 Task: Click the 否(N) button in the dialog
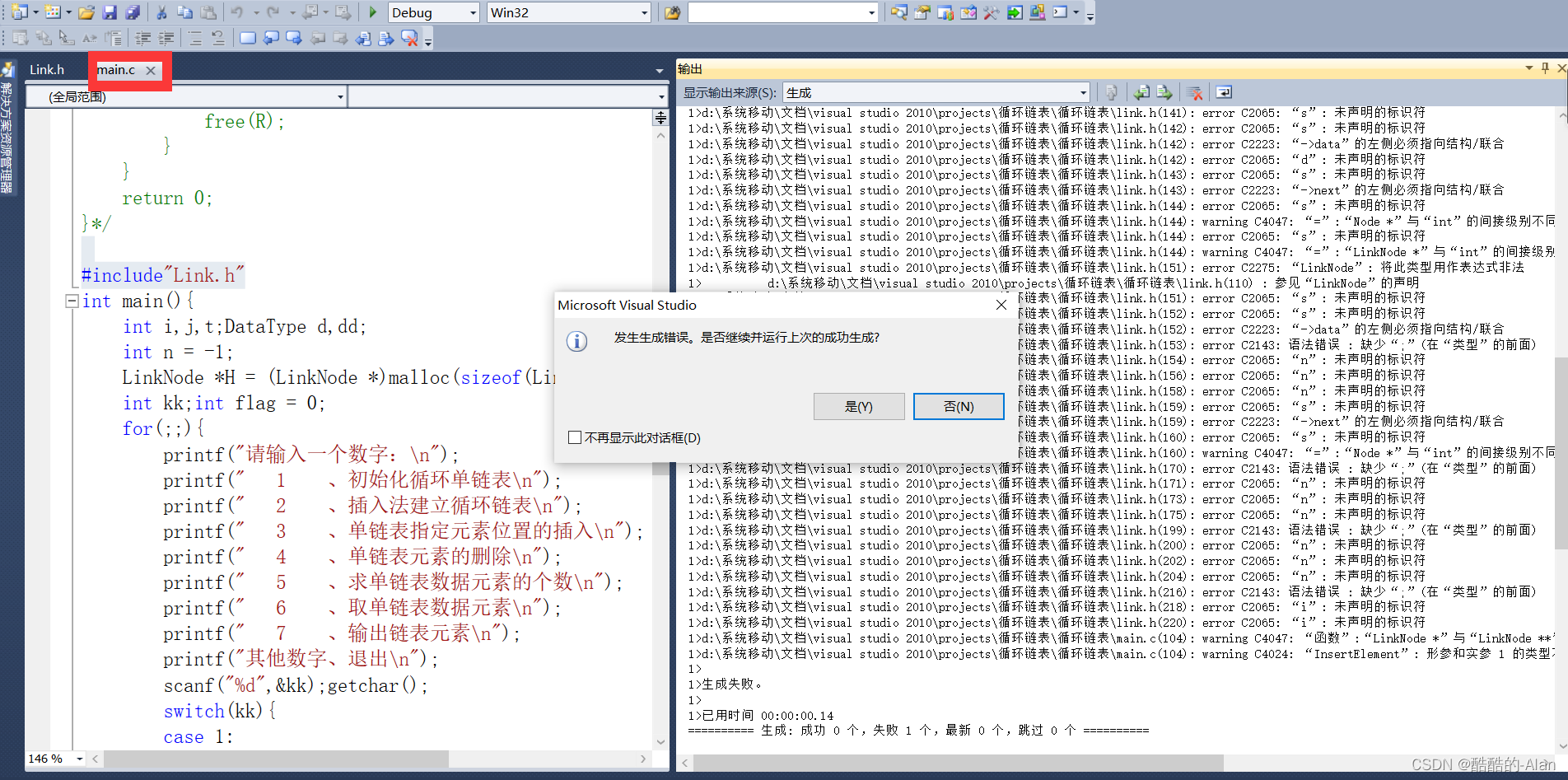pos(959,406)
